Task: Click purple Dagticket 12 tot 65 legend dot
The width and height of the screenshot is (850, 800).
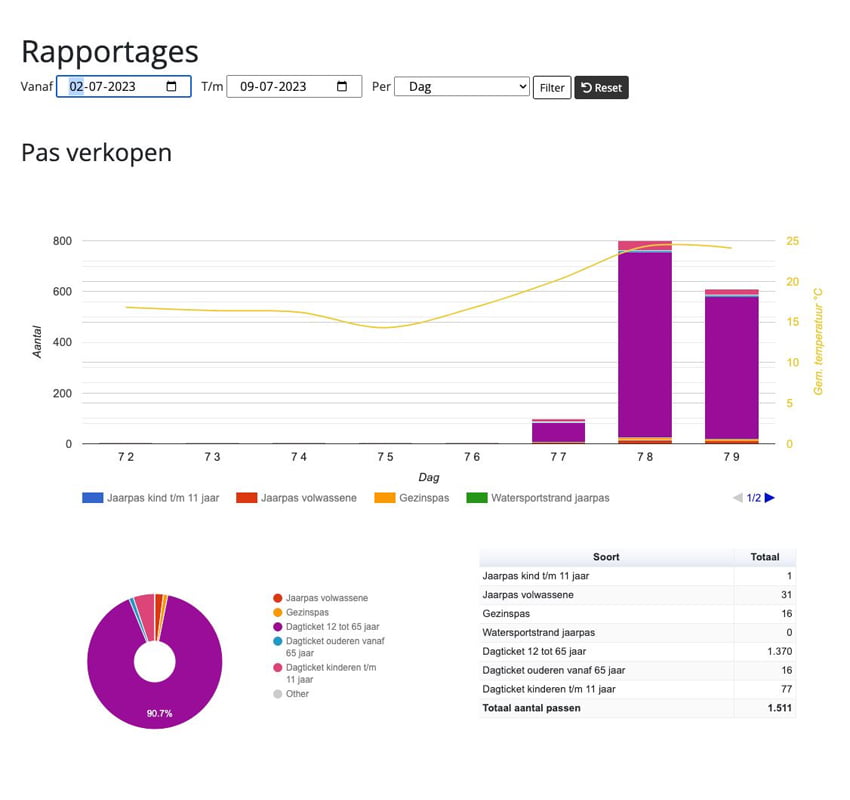Action: [x=277, y=627]
